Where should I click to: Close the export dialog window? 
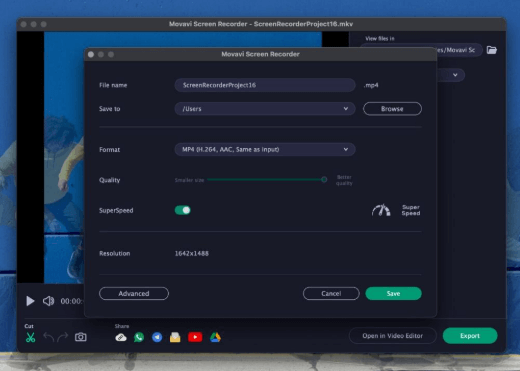pos(91,54)
